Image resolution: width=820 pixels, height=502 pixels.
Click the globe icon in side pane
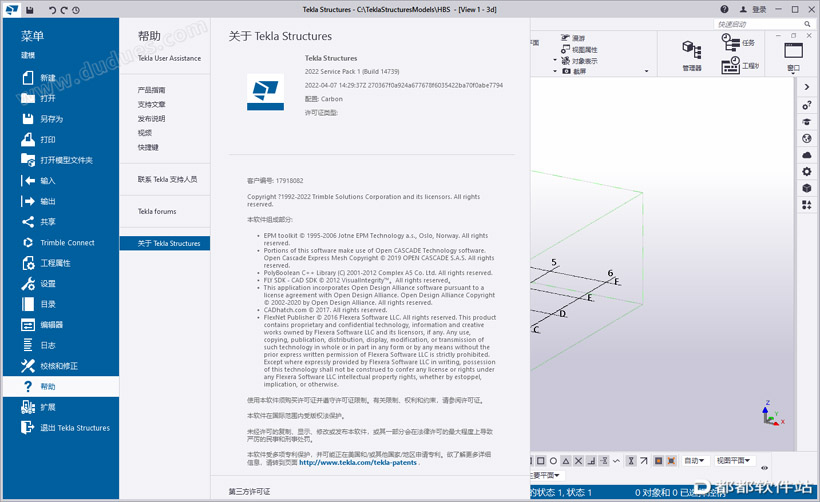(806, 139)
